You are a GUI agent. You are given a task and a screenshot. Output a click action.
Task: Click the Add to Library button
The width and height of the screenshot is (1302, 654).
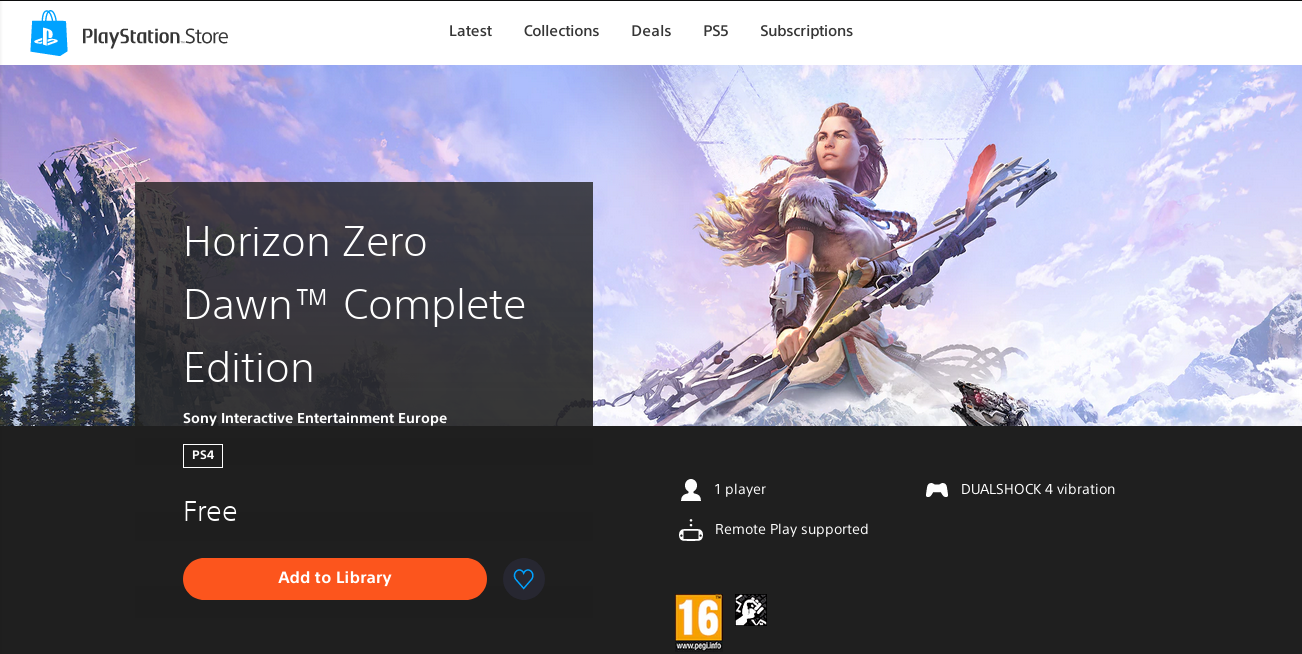tap(335, 579)
